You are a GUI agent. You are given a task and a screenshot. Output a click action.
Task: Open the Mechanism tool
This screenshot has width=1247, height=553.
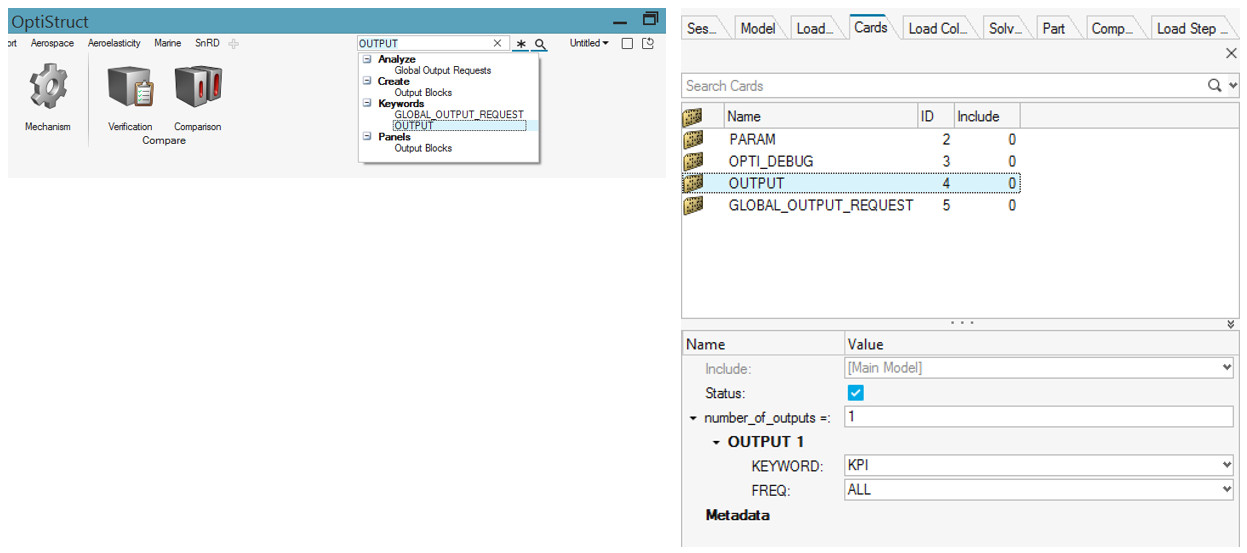coord(47,89)
